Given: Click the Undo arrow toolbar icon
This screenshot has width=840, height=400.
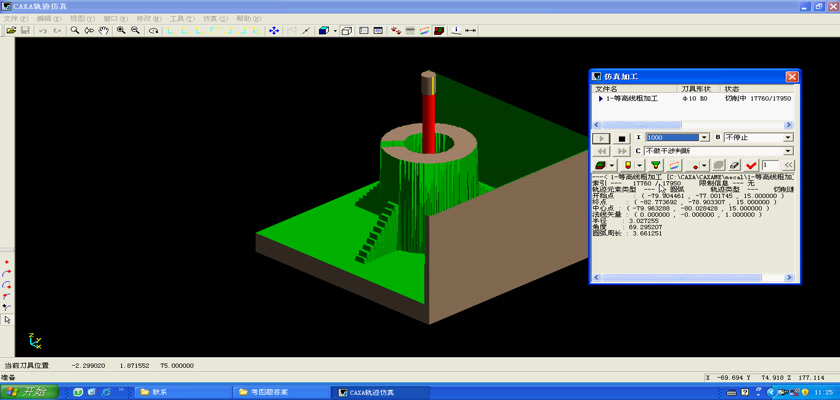Looking at the screenshot, I should tap(43, 31).
